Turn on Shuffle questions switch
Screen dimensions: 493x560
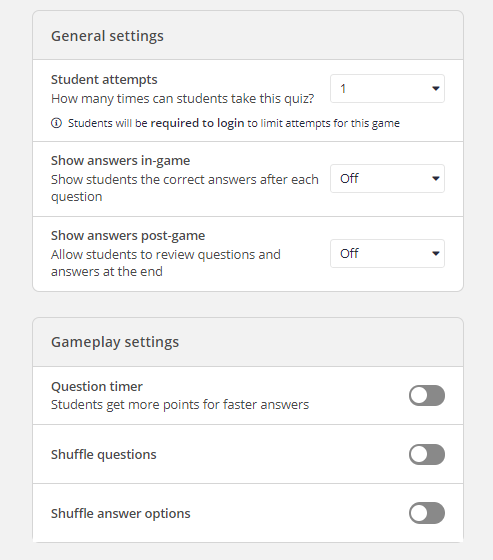427,454
